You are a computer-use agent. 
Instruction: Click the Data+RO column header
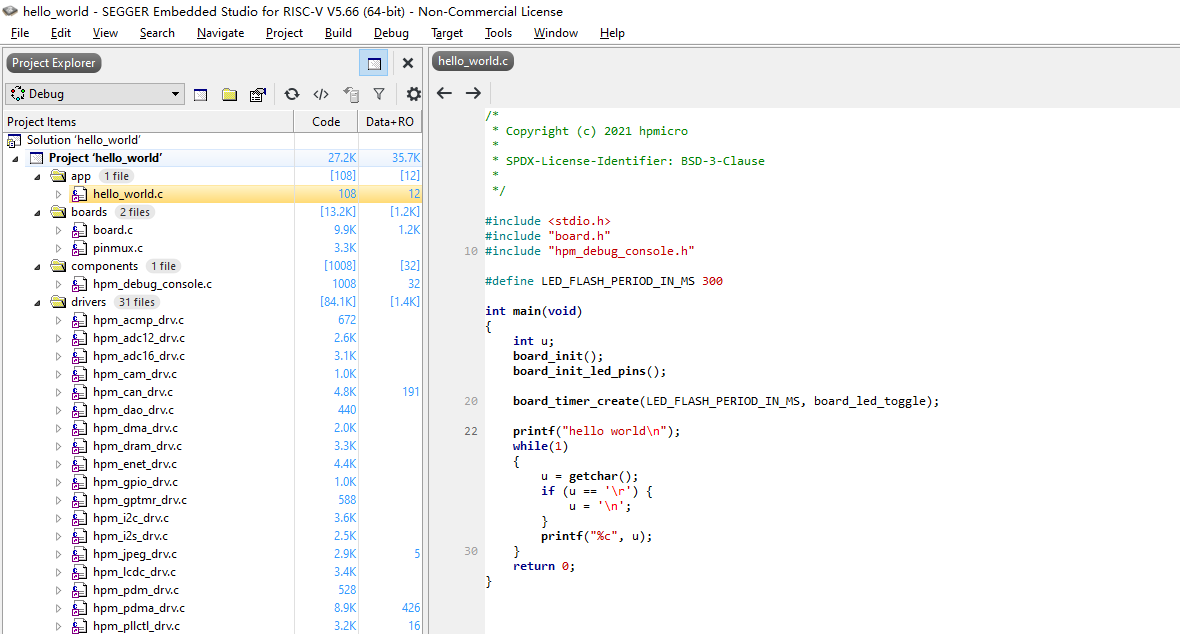(390, 122)
